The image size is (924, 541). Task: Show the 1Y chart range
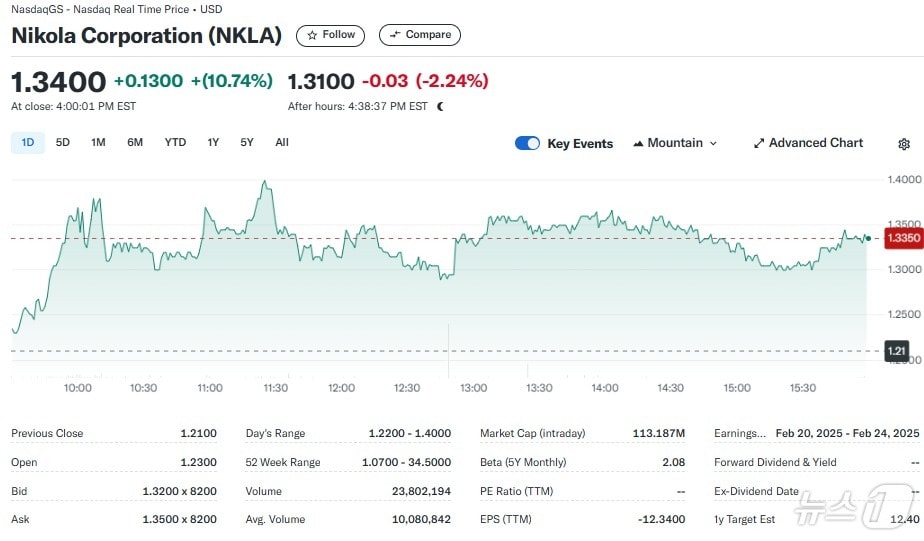point(213,142)
